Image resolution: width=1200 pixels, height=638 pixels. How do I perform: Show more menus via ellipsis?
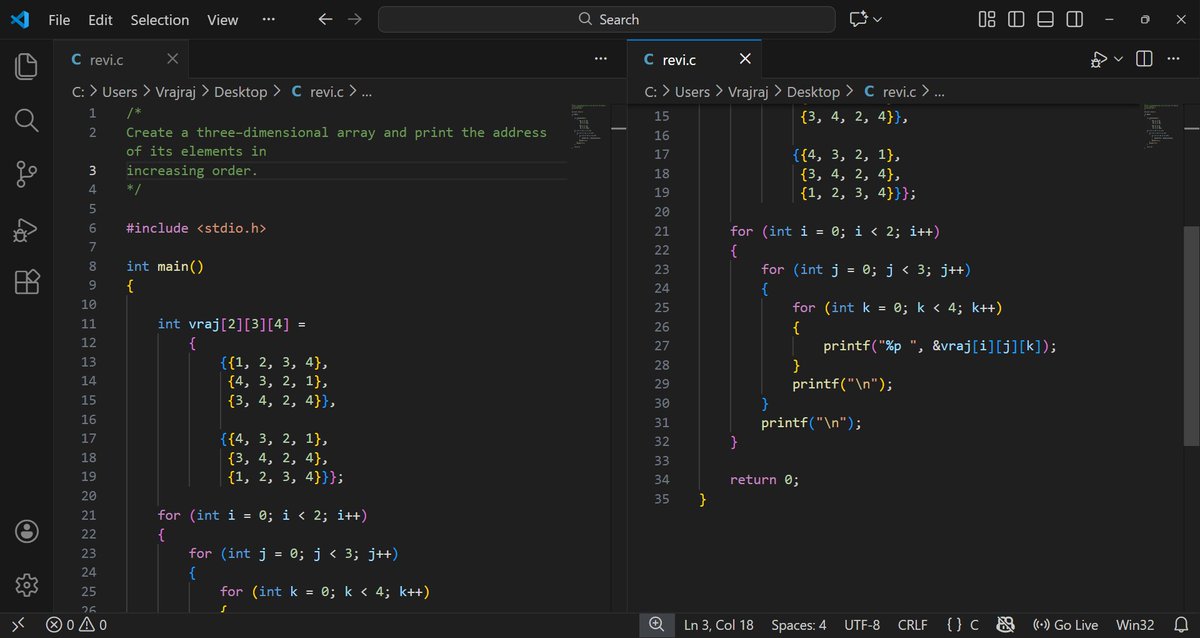point(268,19)
